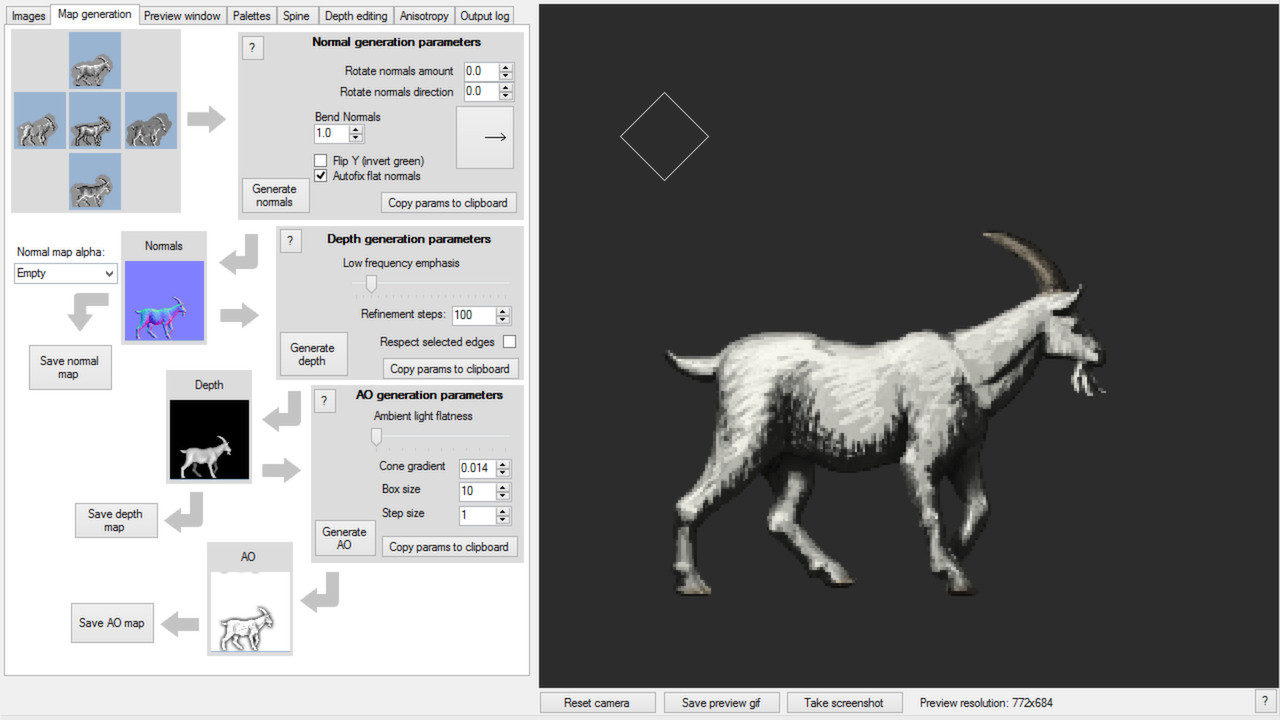Switch to the Anisotropy tab

click(423, 15)
